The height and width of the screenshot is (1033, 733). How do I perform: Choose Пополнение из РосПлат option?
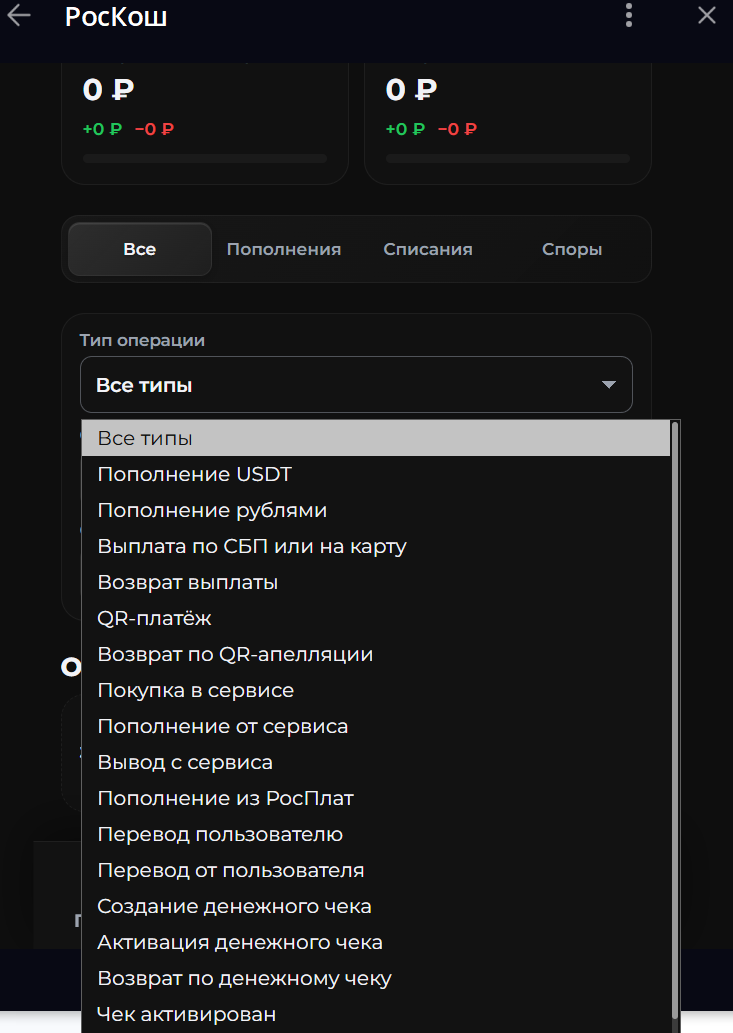point(376,798)
